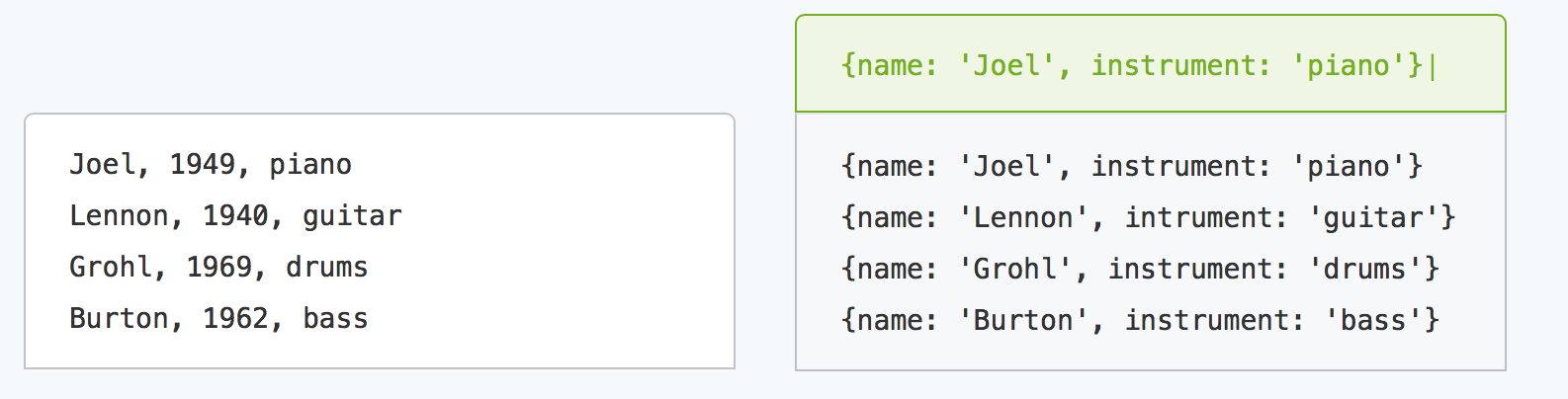Click the Grohl drums output row
Image resolution: width=1568 pixels, height=399 pixels.
pos(1140,269)
